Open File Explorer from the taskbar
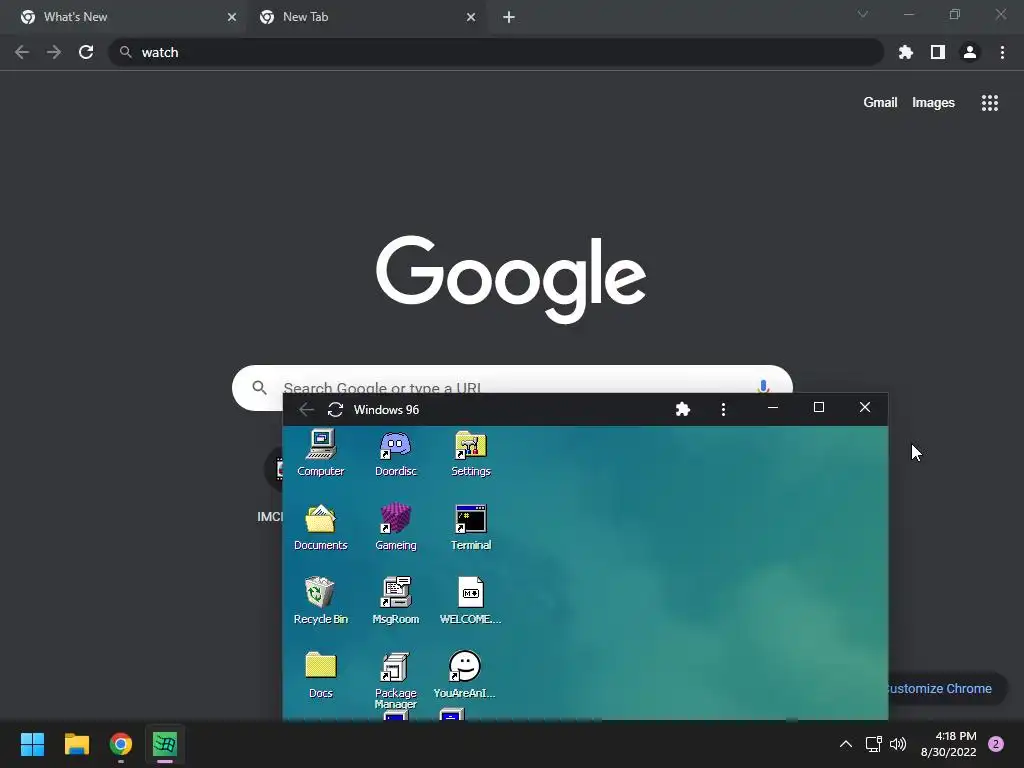The width and height of the screenshot is (1024, 768). 76,744
